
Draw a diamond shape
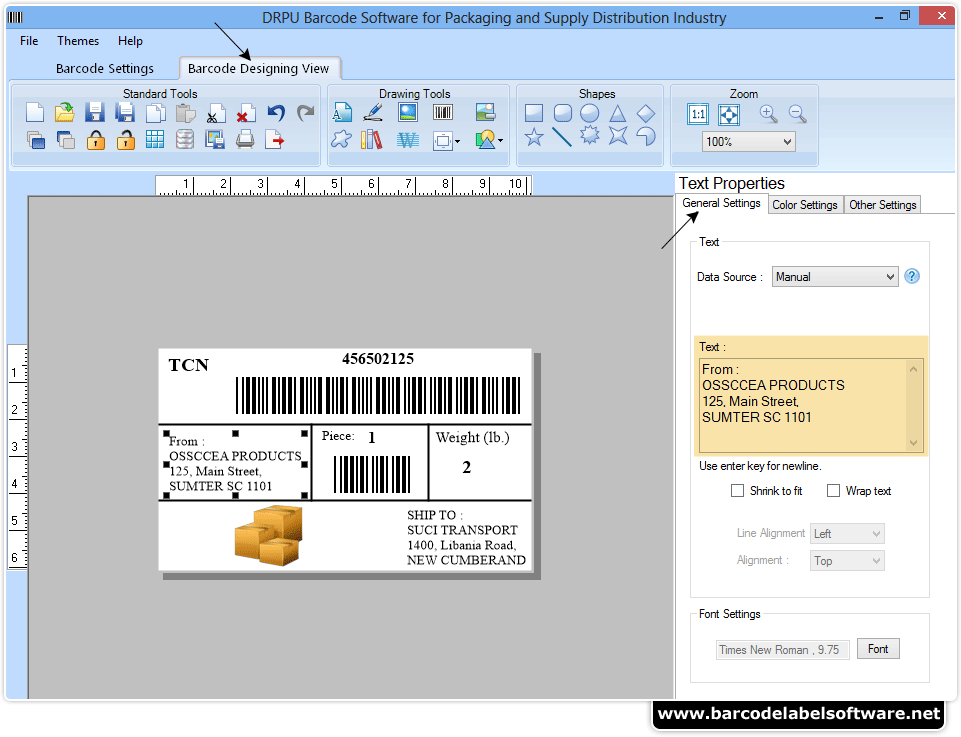coord(646,113)
